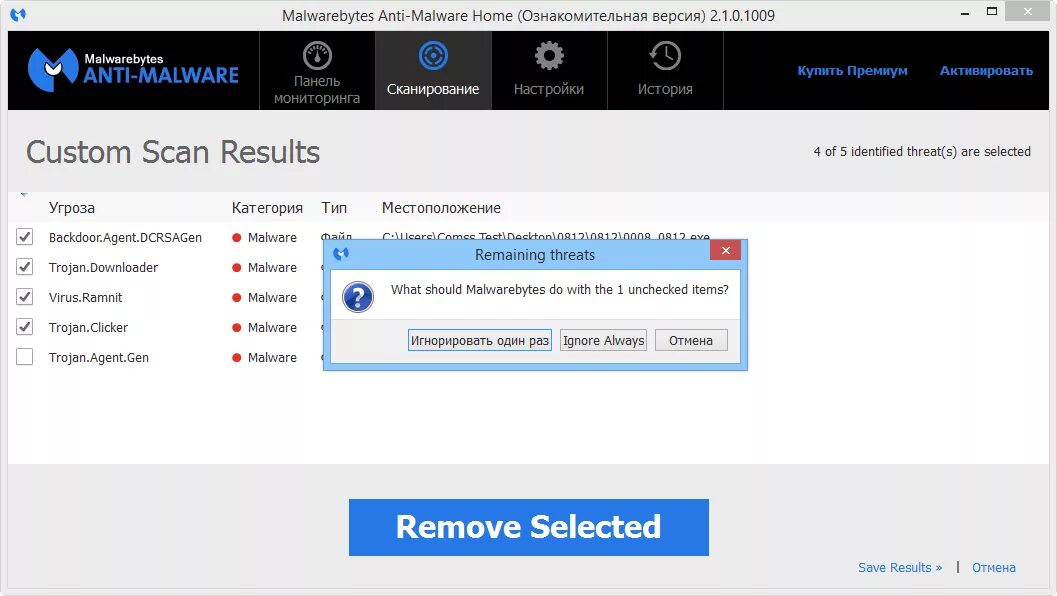This screenshot has width=1057, height=596.
Task: Click red Malware dot for Backdoor.Agent.DCRSAGen
Action: tap(237, 237)
